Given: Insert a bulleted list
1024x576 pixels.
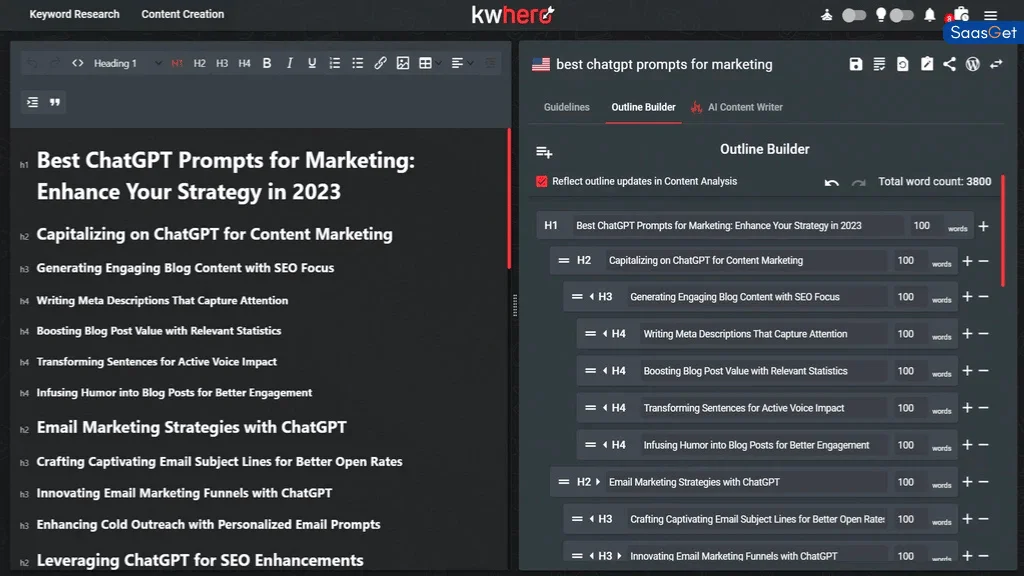Looking at the screenshot, I should 357,63.
